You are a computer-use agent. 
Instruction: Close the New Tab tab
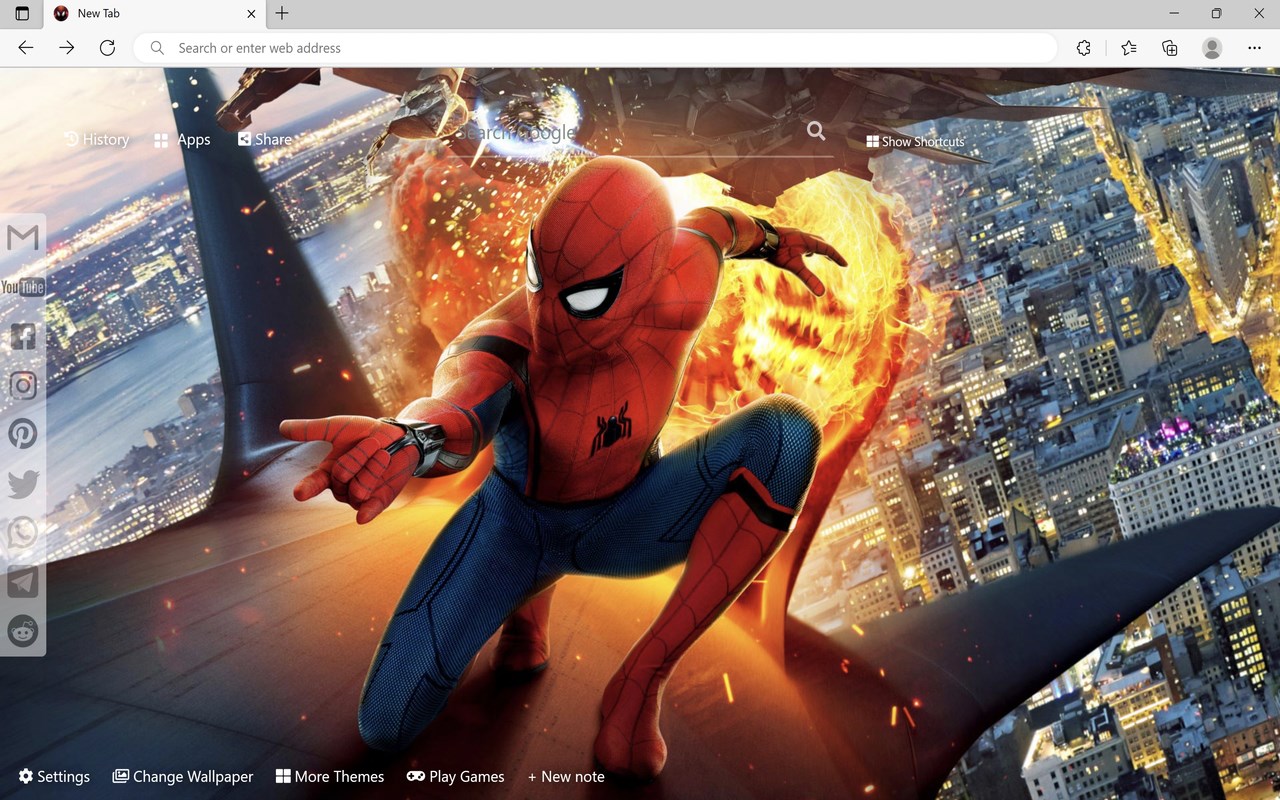[251, 14]
